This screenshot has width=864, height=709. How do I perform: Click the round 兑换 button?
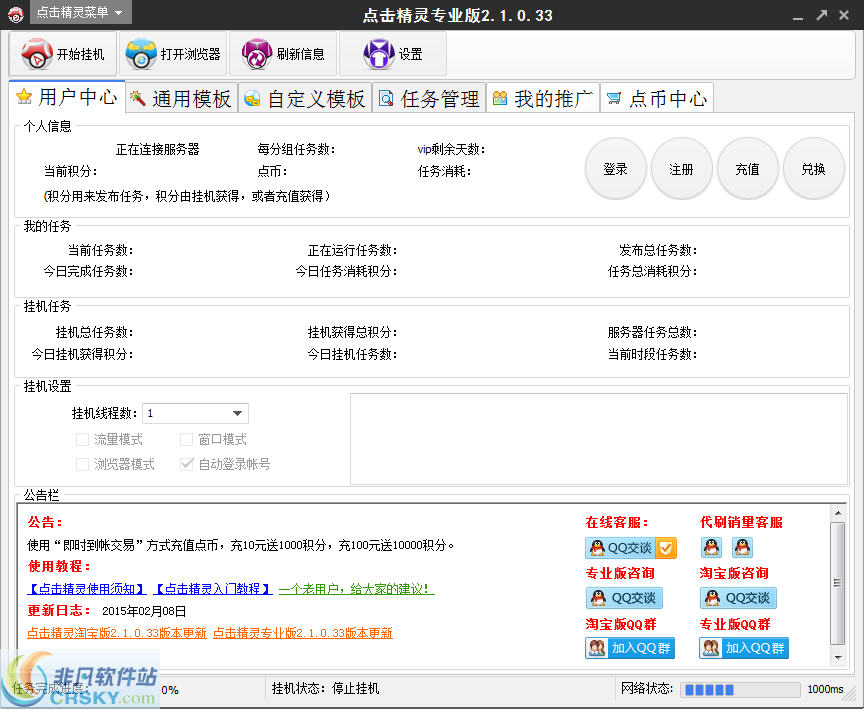click(x=813, y=169)
